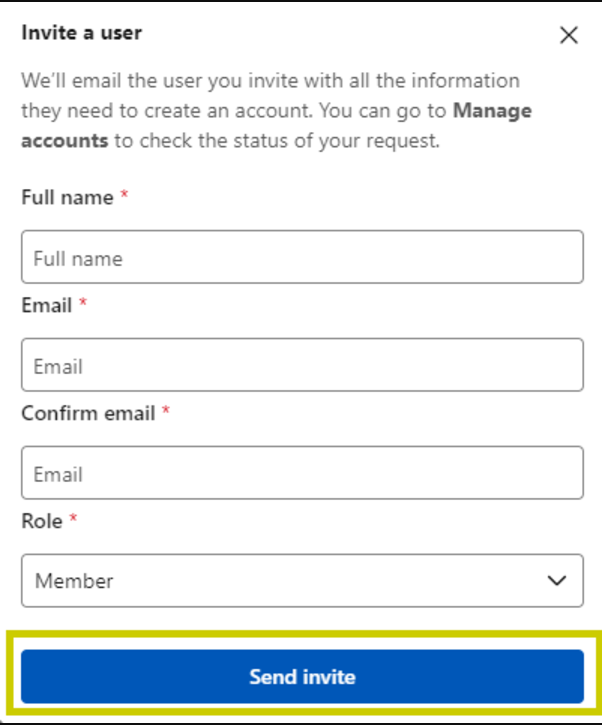The height and width of the screenshot is (725, 602).
Task: Click into the Confirm email field
Action: point(301,473)
